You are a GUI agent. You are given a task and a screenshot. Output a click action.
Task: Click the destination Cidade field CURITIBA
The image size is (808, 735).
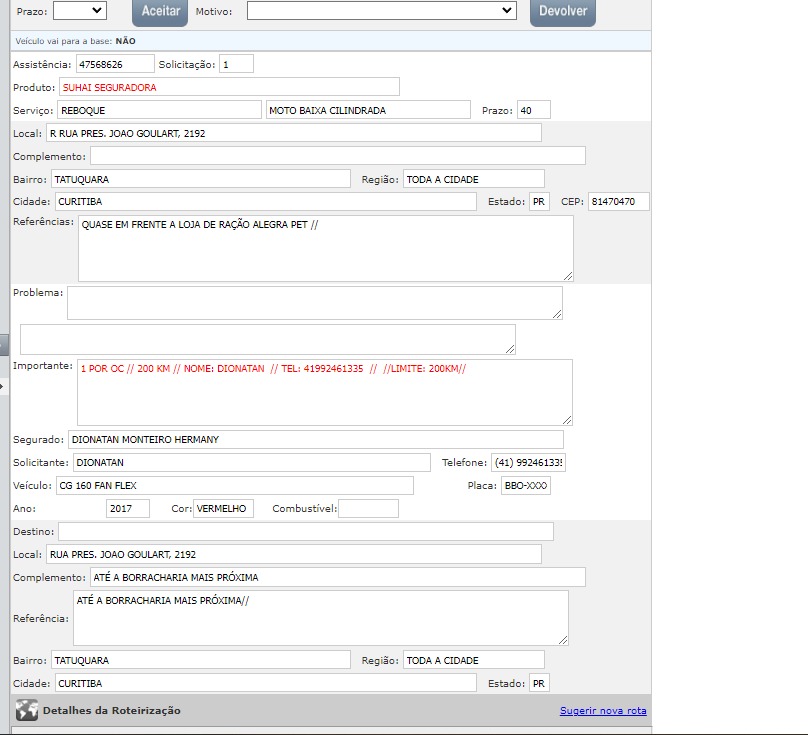[x=265, y=683]
